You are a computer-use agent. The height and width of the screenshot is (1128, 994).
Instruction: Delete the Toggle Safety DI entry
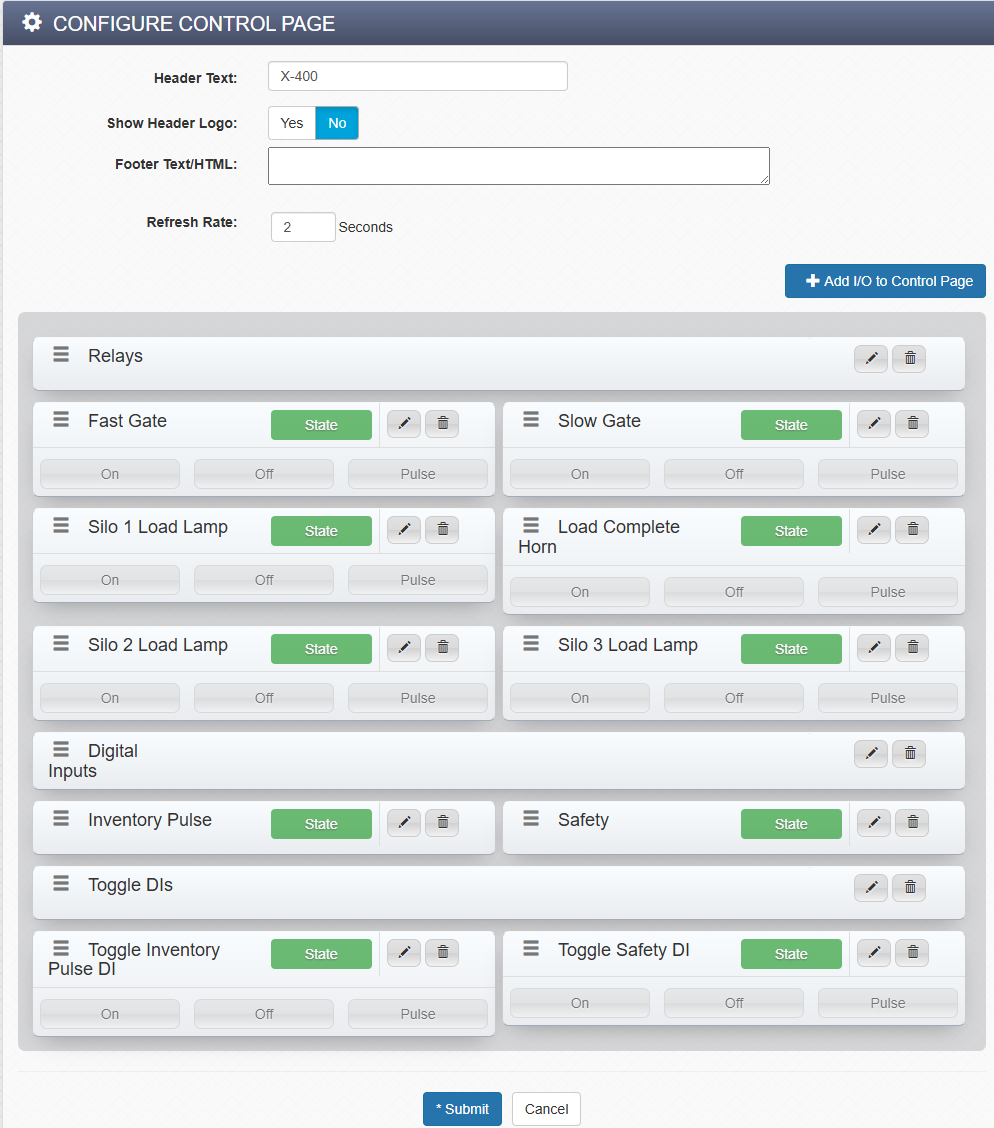point(912,953)
